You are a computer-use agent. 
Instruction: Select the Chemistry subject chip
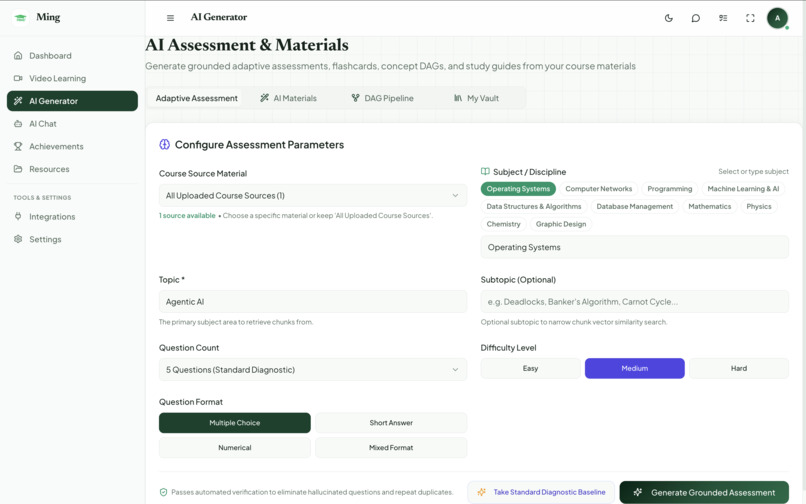point(503,224)
